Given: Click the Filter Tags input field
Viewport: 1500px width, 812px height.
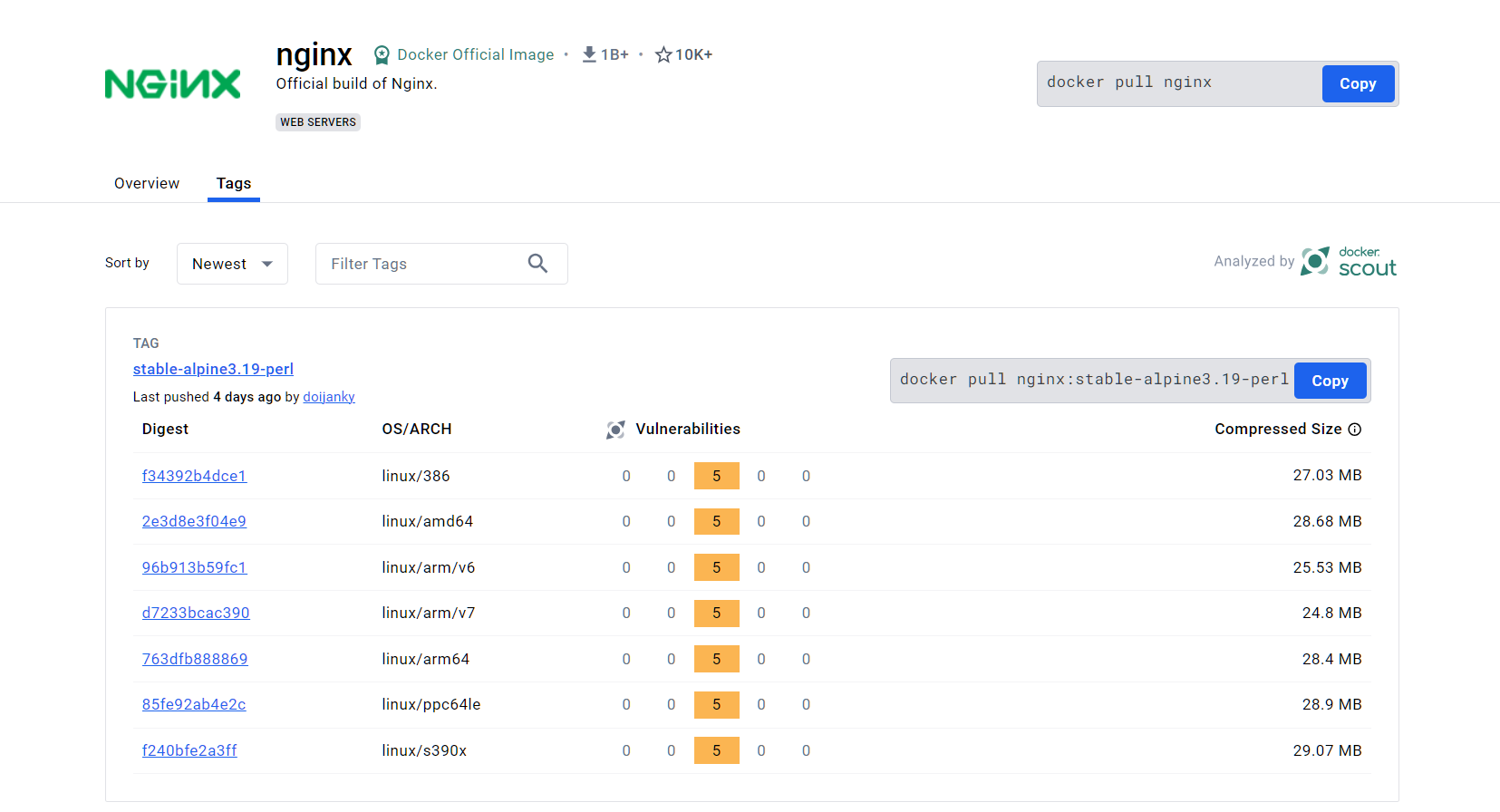Looking at the screenshot, I should tap(421, 264).
